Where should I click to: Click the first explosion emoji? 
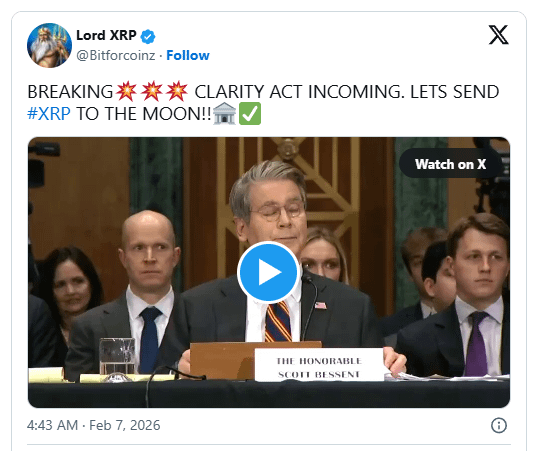(x=126, y=91)
